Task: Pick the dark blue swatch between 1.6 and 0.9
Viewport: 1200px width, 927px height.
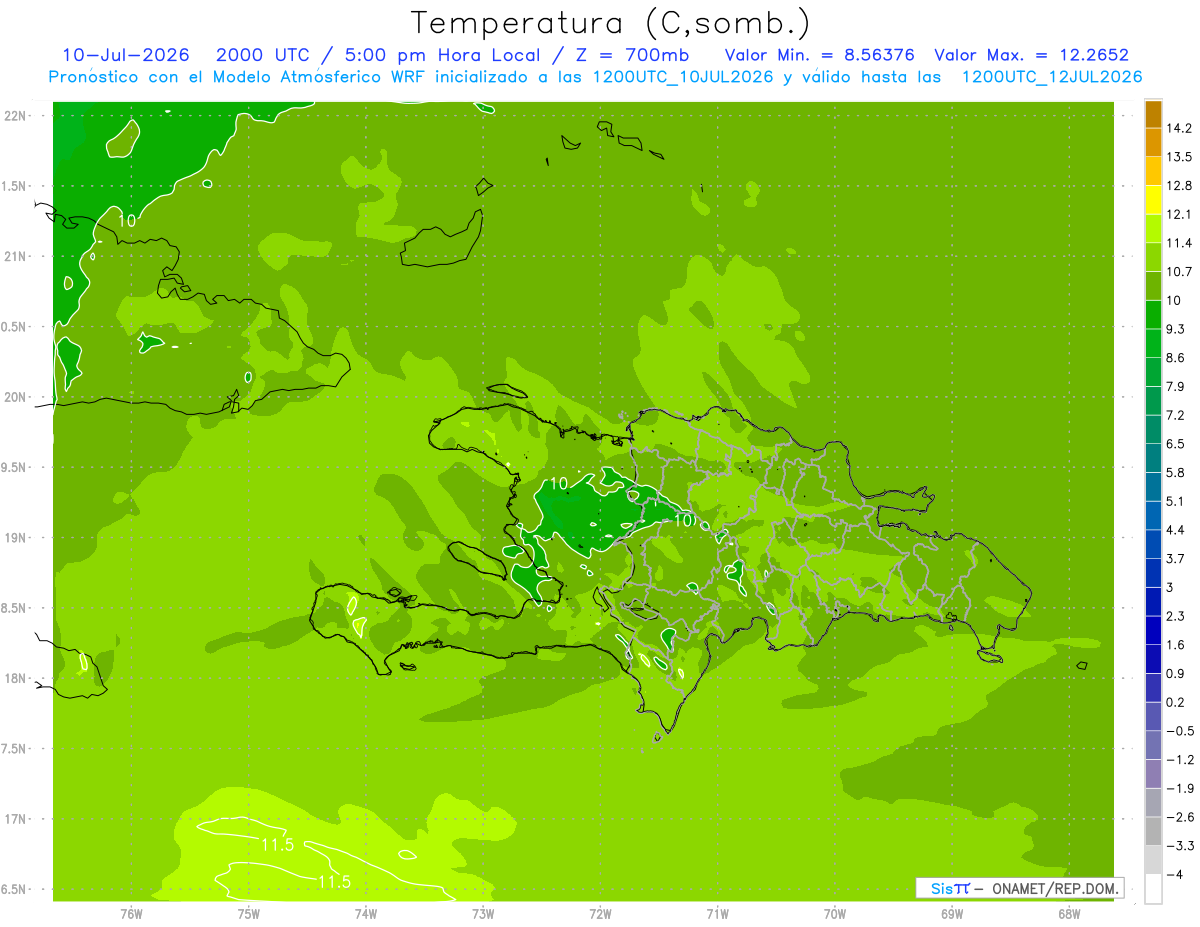Action: (1153, 659)
